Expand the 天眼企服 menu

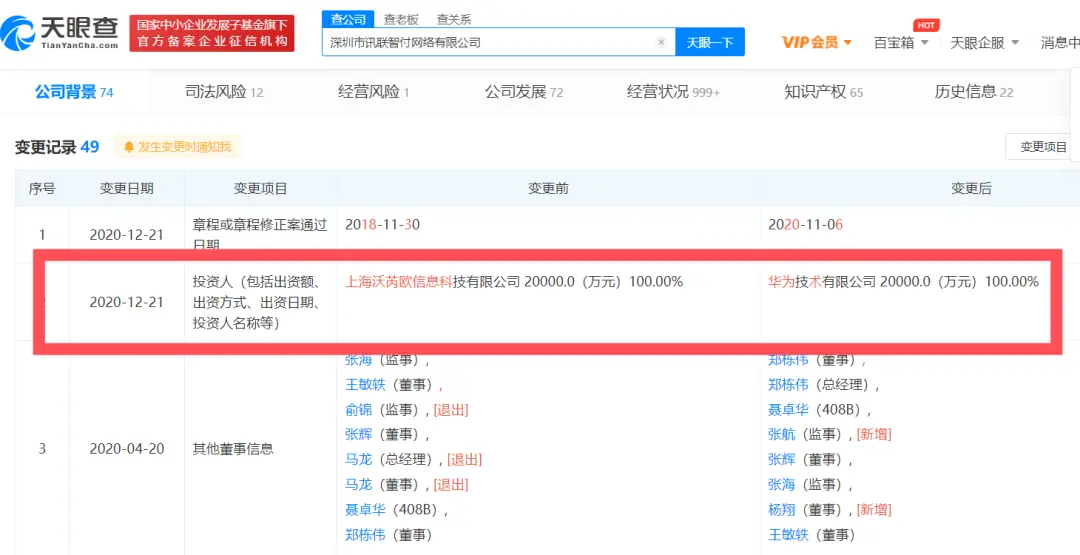pos(984,42)
